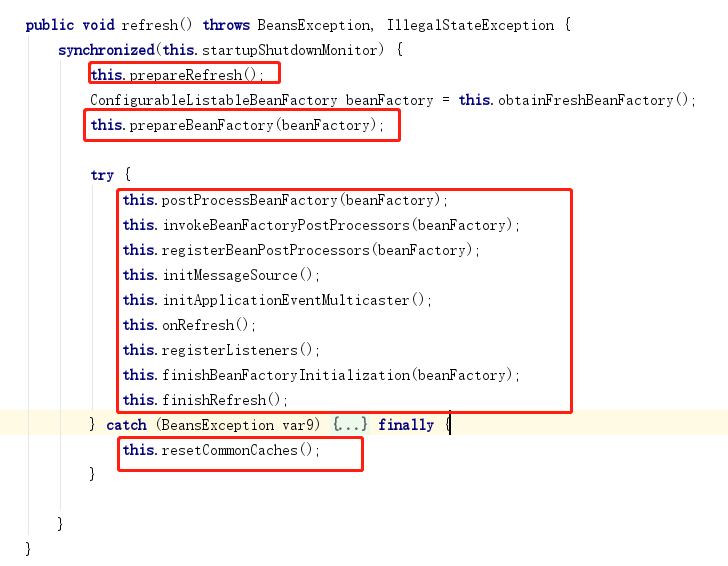Click BeansException in method signature
Image resolution: width=728 pixels, height=566 pixels.
point(314,25)
